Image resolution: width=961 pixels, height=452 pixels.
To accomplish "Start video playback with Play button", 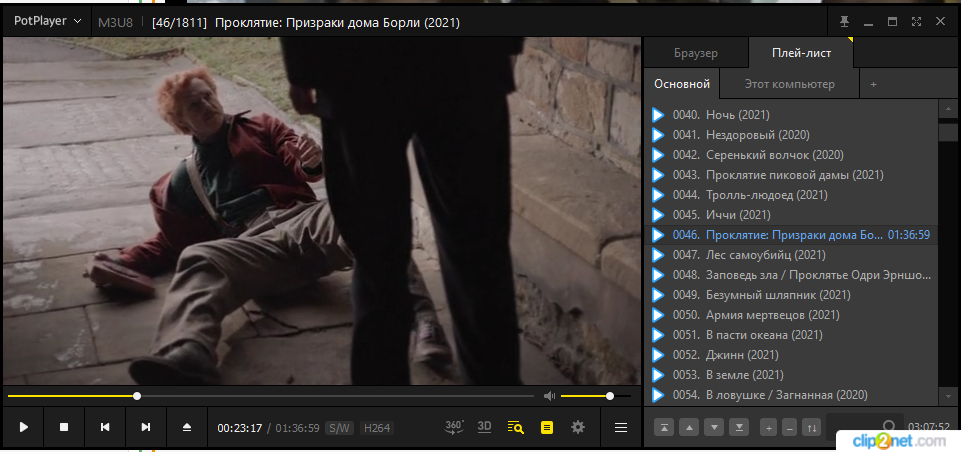I will click(24, 427).
